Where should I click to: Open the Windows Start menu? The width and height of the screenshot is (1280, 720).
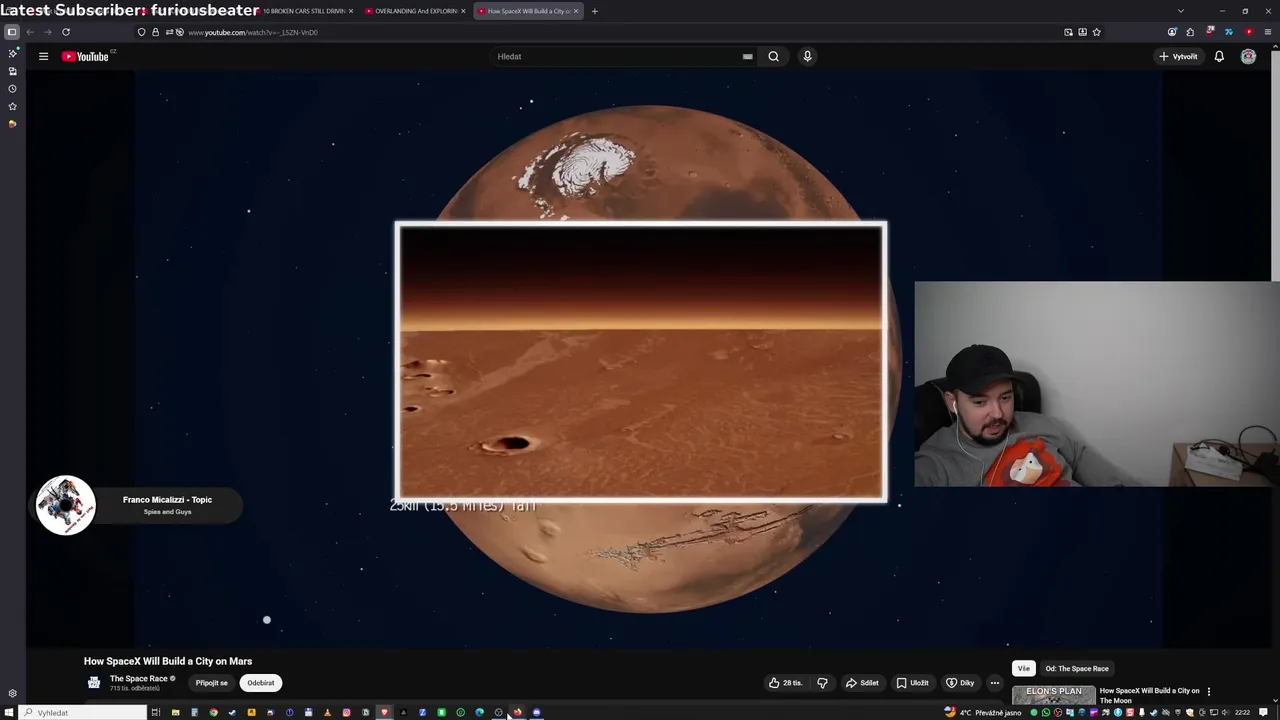(9, 713)
